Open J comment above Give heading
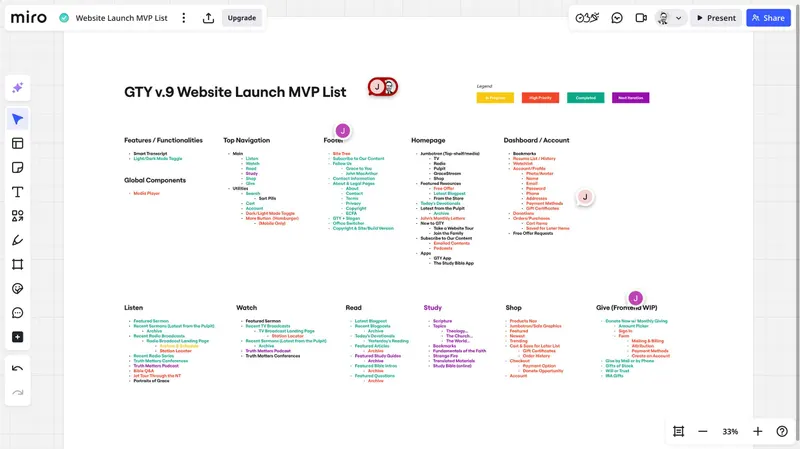 pyautogui.click(x=635, y=298)
